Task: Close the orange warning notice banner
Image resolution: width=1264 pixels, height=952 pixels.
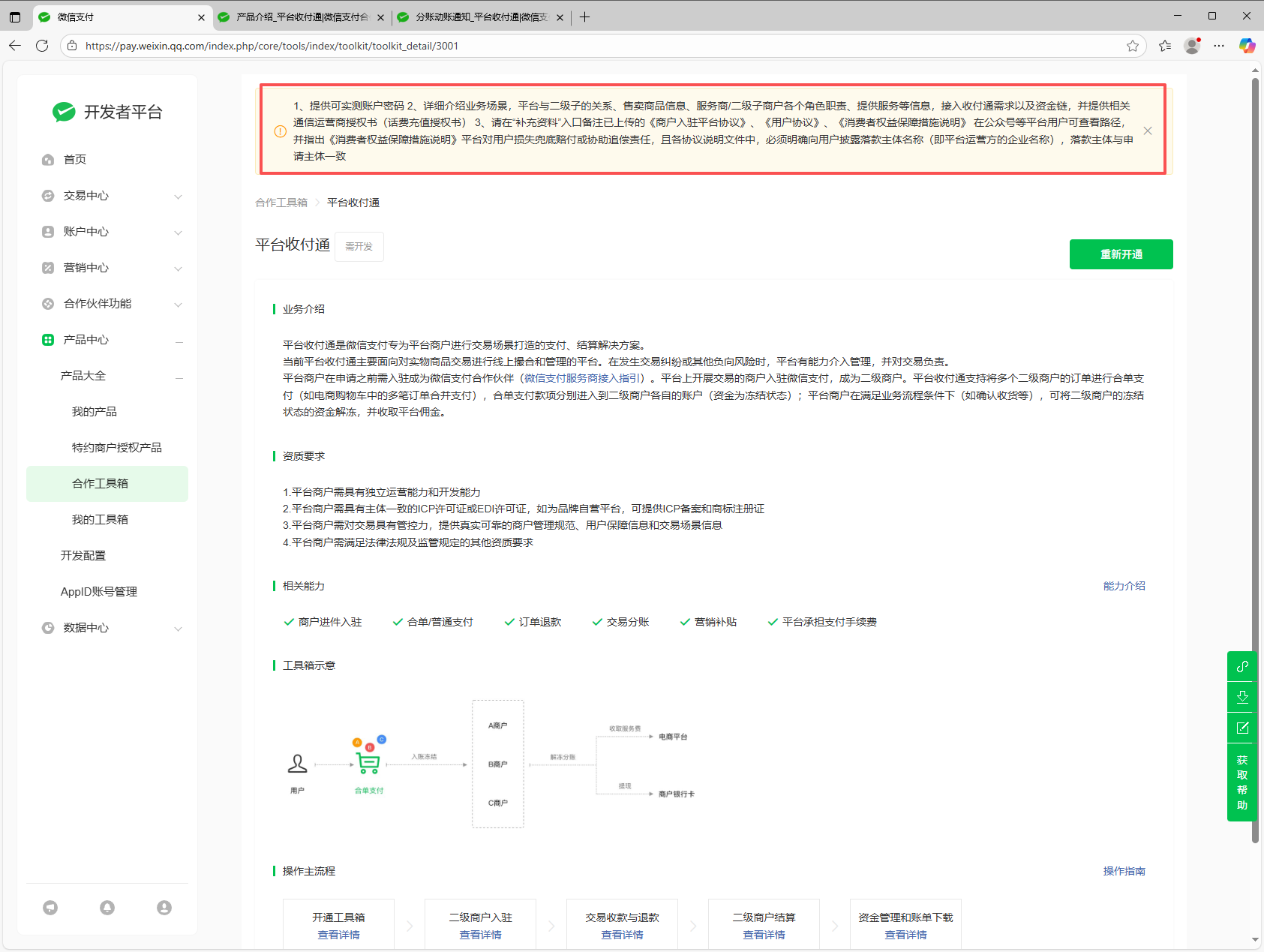Action: pyautogui.click(x=1148, y=131)
